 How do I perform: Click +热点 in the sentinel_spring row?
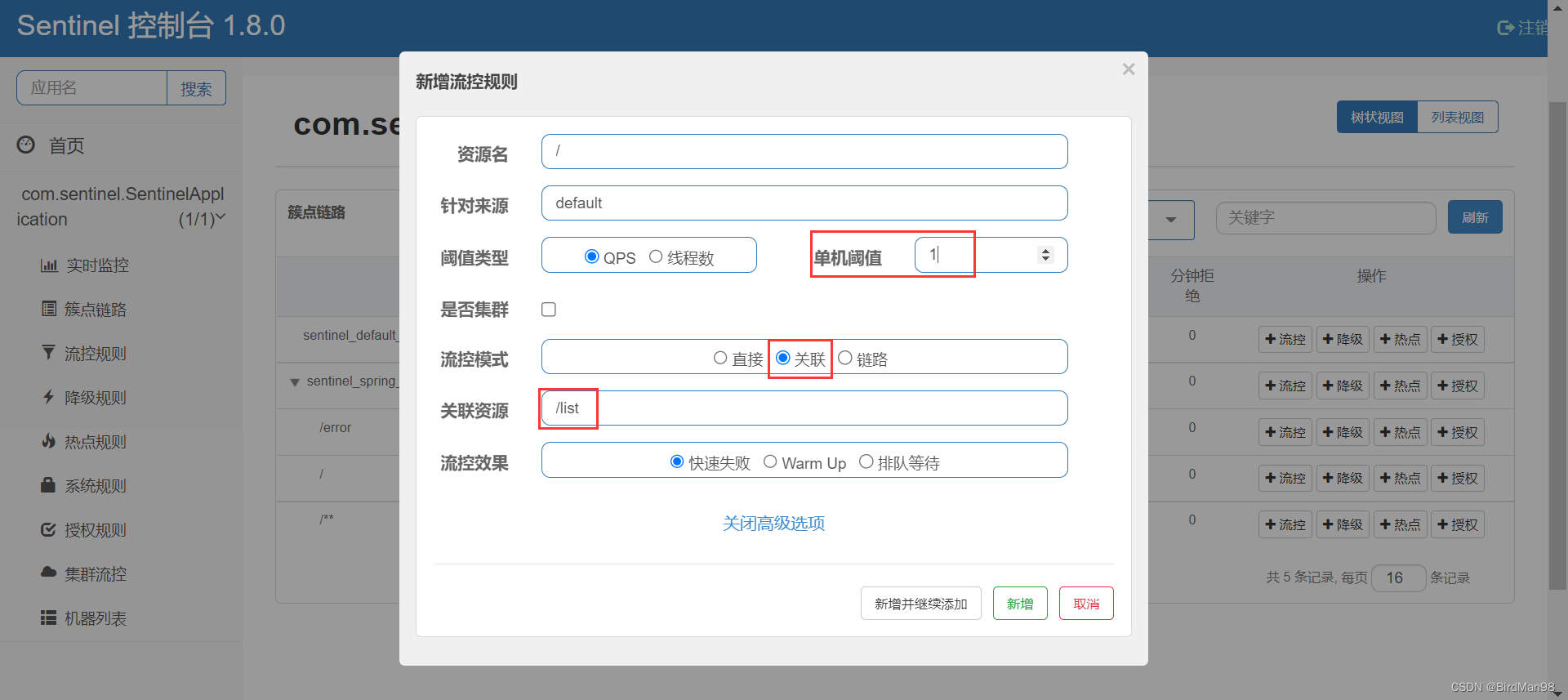[1400, 386]
